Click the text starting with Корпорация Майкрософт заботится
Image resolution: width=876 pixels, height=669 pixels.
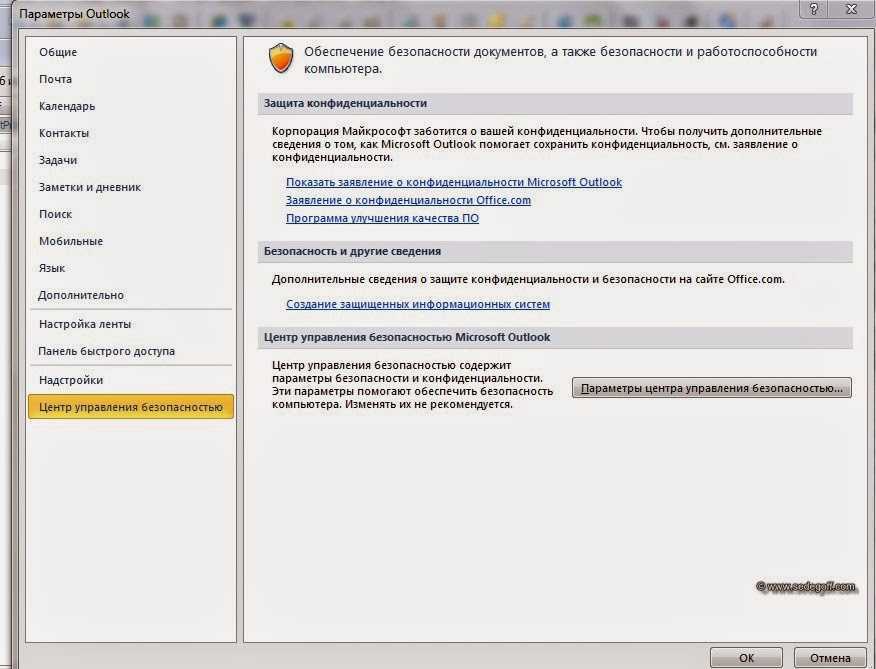point(546,144)
